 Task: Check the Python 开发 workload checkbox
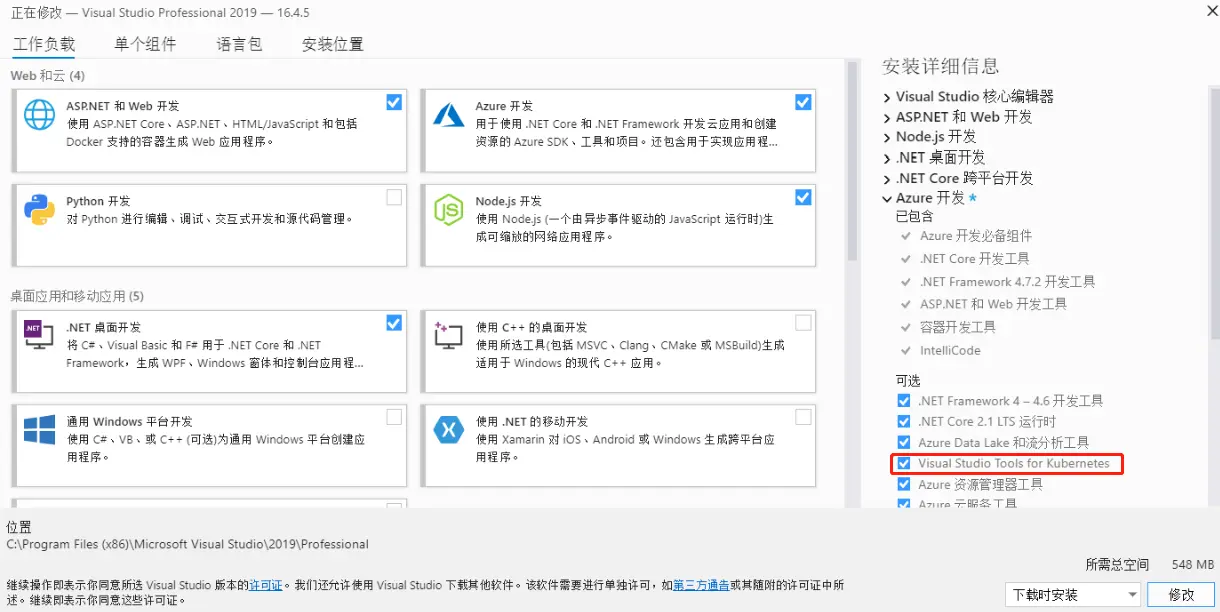click(x=394, y=197)
